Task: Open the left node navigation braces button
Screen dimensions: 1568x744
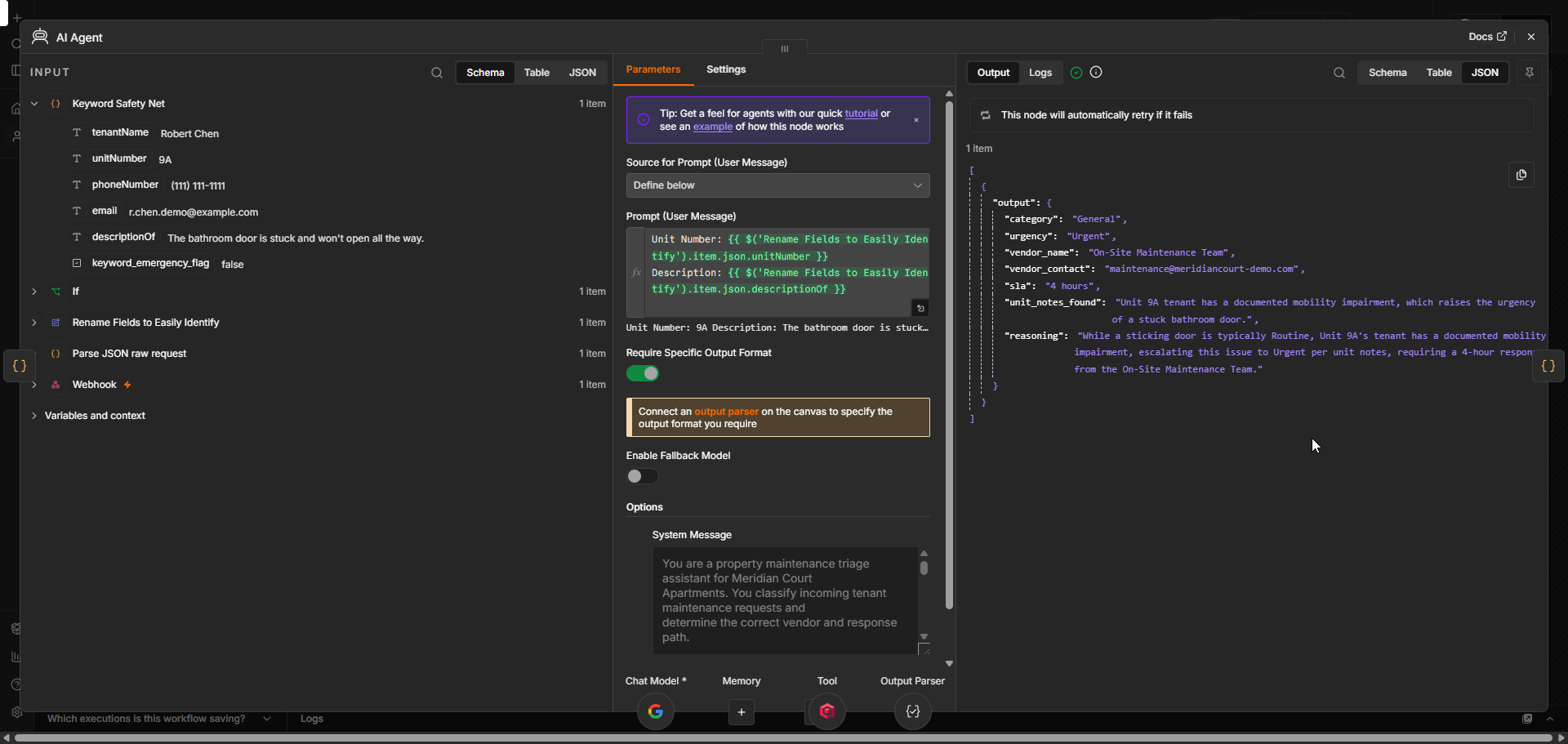Action: [x=20, y=366]
